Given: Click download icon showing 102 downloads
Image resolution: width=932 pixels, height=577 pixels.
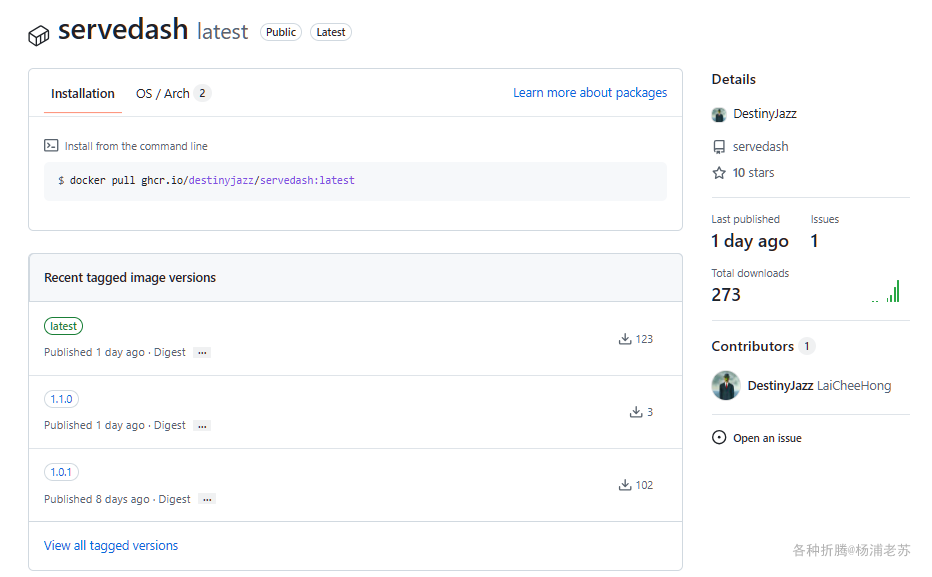Looking at the screenshot, I should click(x=625, y=485).
